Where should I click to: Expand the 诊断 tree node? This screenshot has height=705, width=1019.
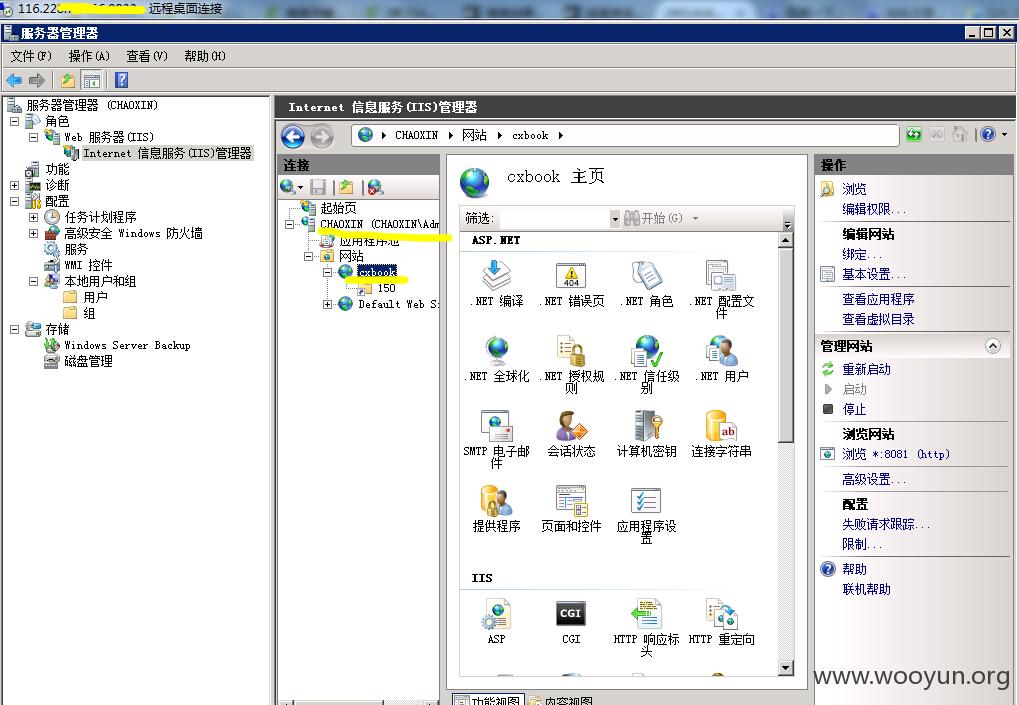[x=14, y=185]
